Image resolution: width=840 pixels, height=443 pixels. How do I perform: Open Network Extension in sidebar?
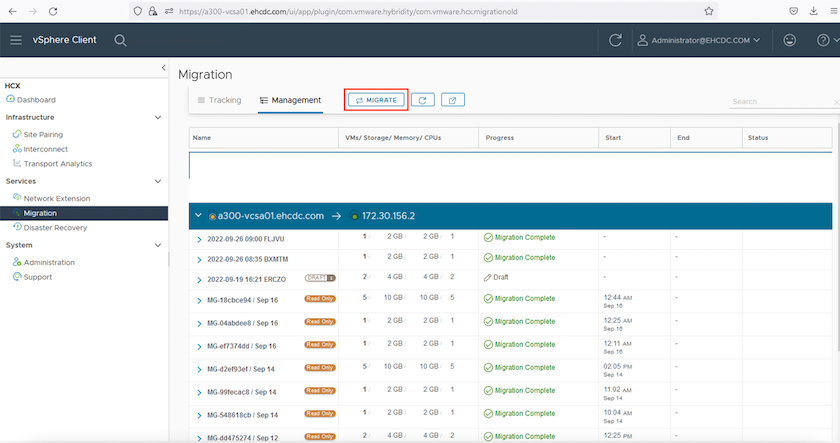(x=56, y=198)
